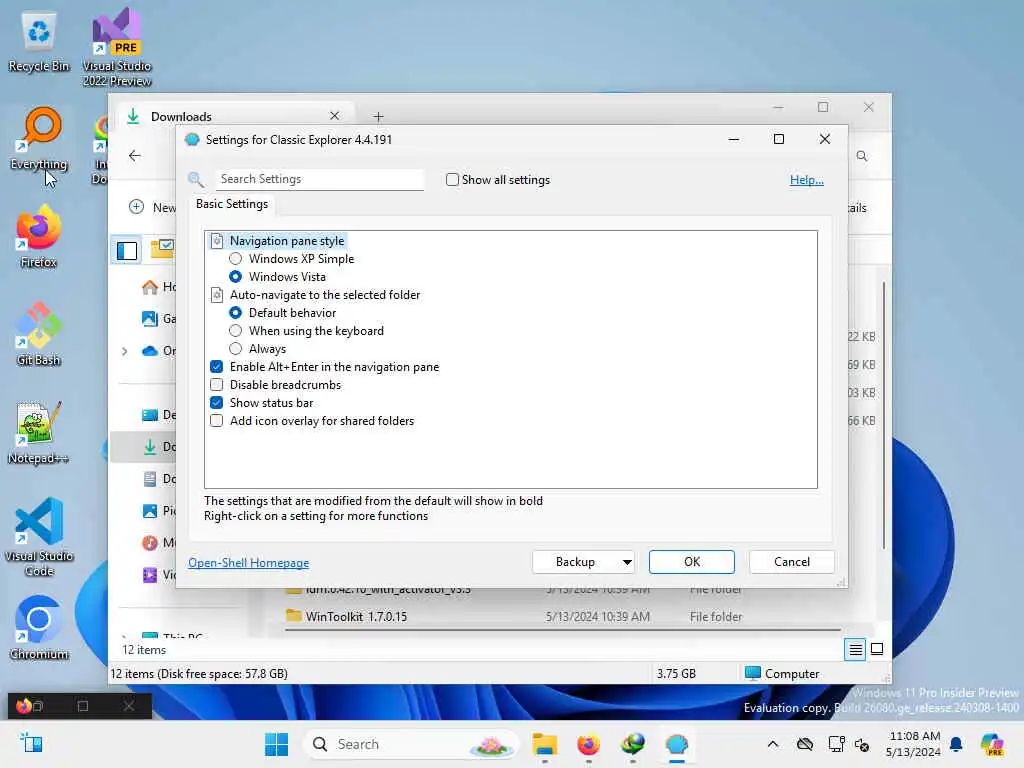The image size is (1024, 768).
Task: Toggle Show status bar checkbox
Action: click(x=217, y=403)
